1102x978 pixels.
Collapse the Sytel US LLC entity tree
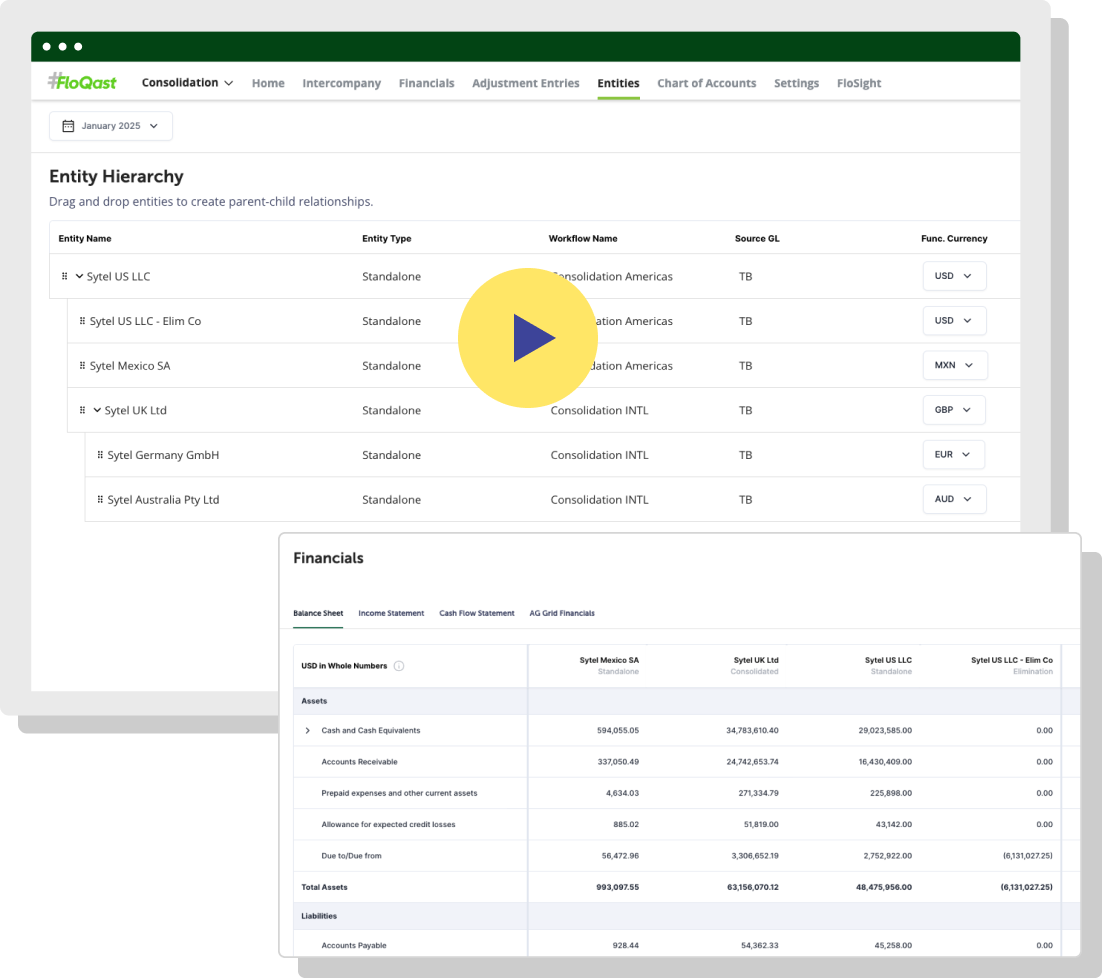coord(79,276)
